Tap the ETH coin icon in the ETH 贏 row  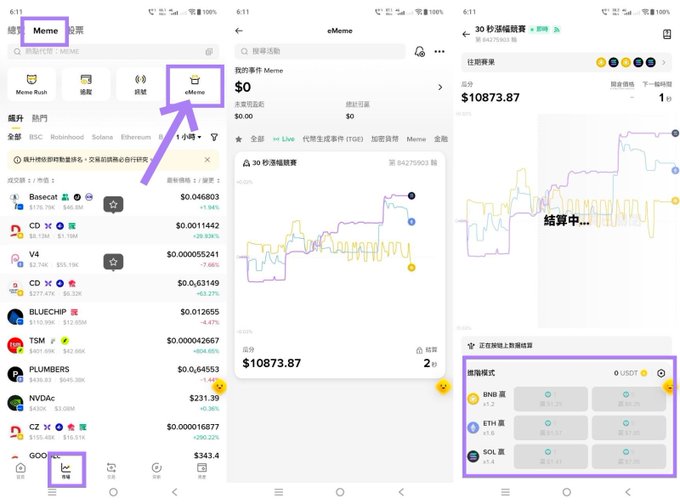tap(473, 427)
